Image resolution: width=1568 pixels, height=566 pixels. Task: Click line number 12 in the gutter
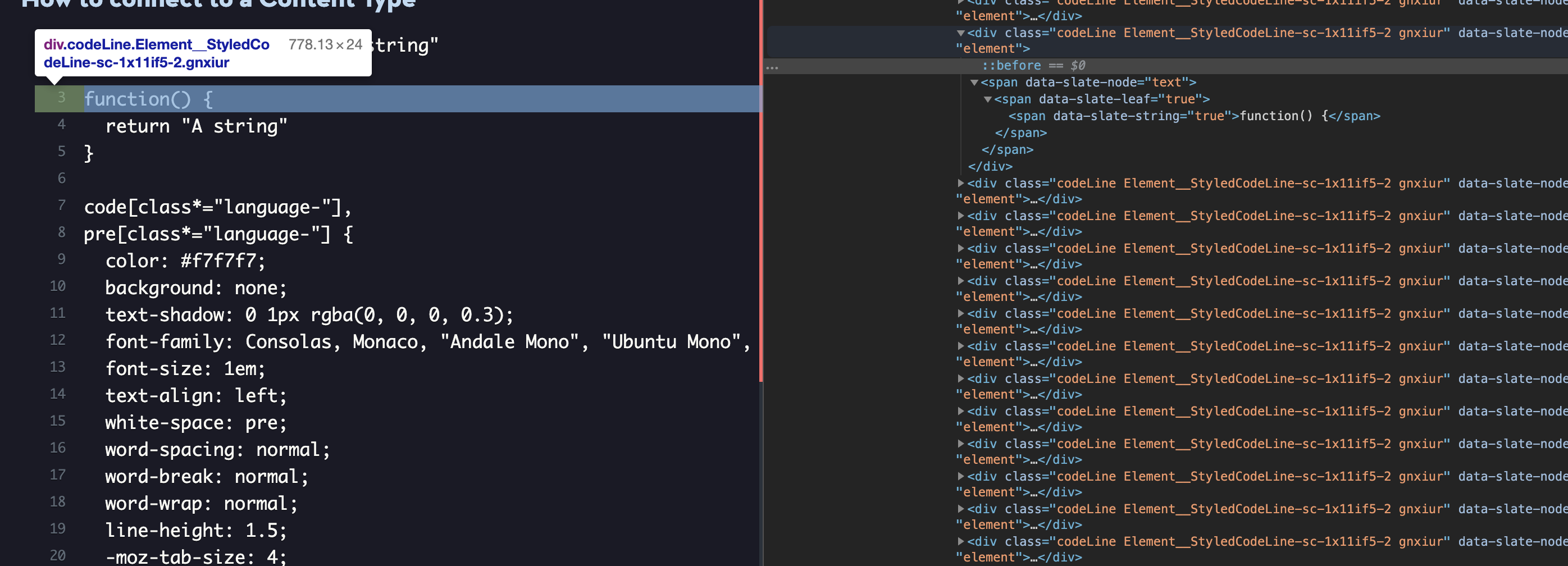(x=58, y=340)
